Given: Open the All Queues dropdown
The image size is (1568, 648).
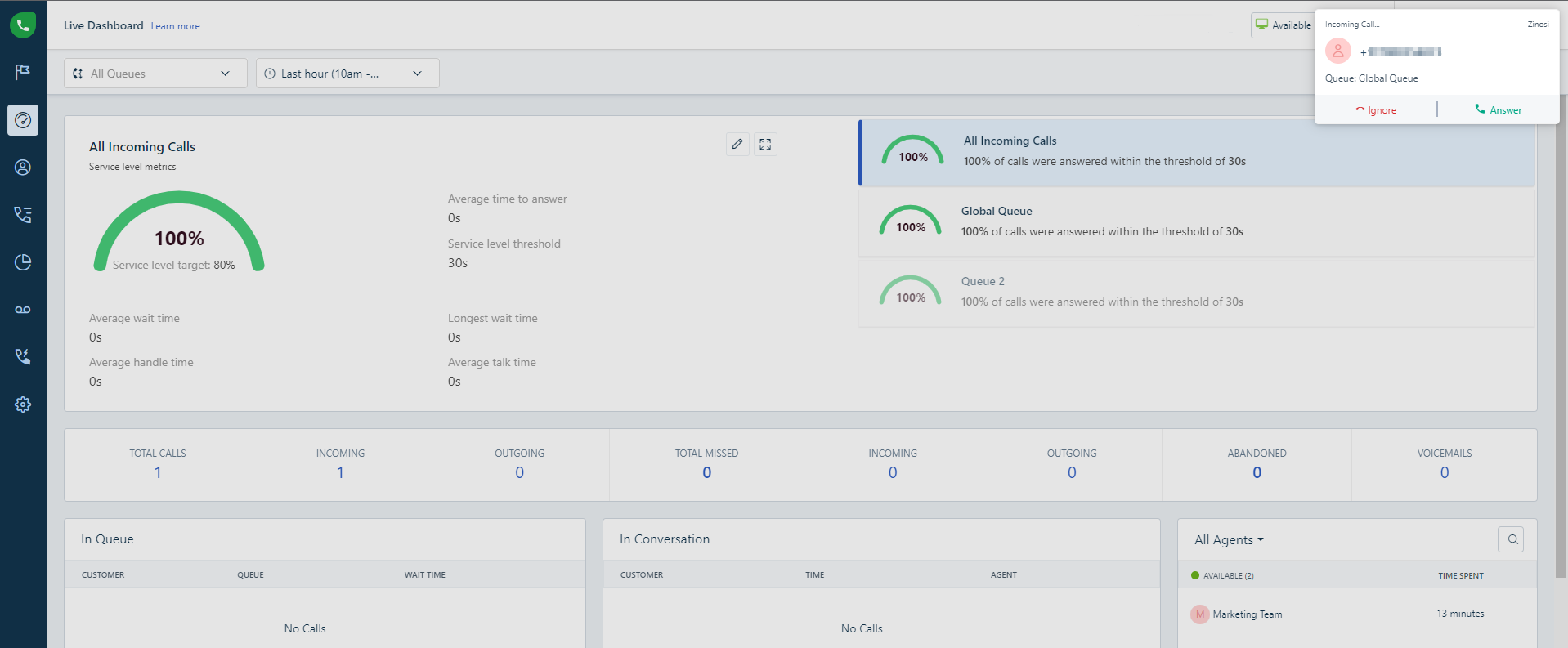Looking at the screenshot, I should click(x=155, y=74).
